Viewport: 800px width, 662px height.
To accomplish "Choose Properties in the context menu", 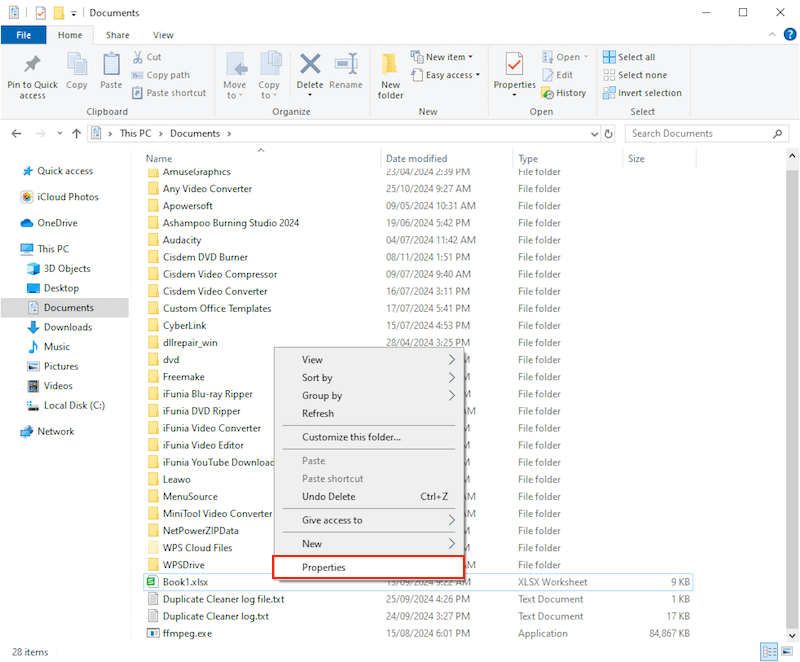I will click(x=368, y=567).
